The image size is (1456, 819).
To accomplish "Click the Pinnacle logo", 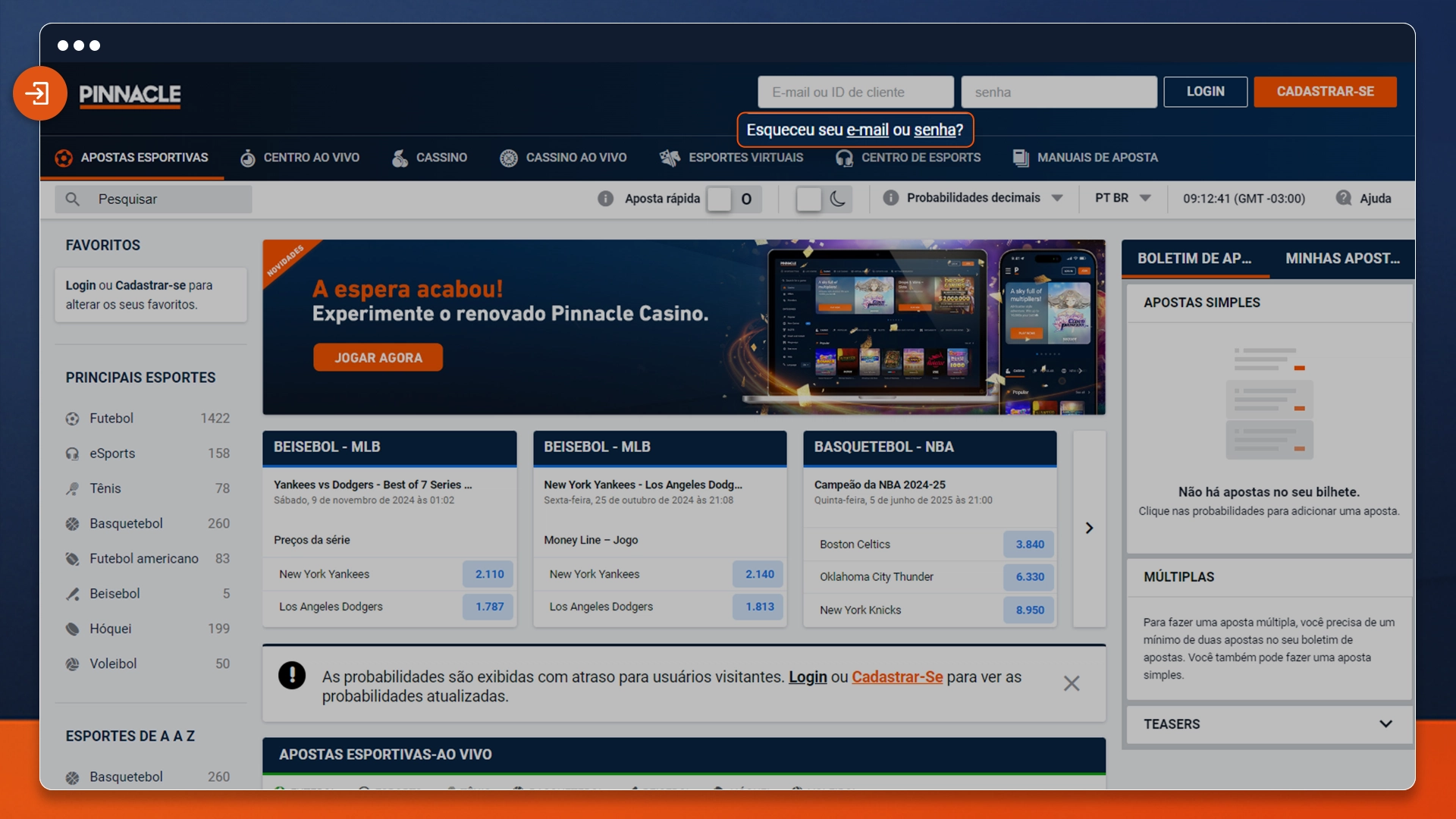I will [x=130, y=95].
